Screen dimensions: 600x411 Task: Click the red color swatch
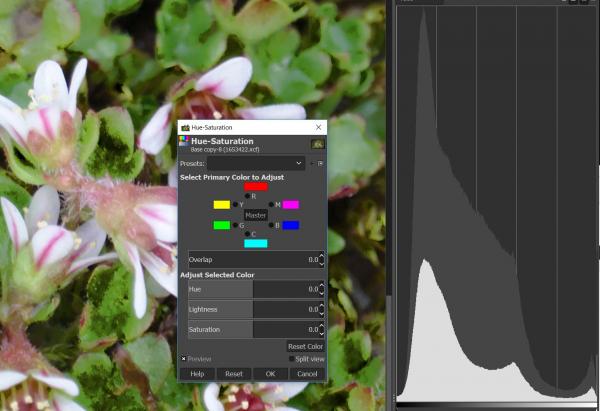[x=256, y=187]
